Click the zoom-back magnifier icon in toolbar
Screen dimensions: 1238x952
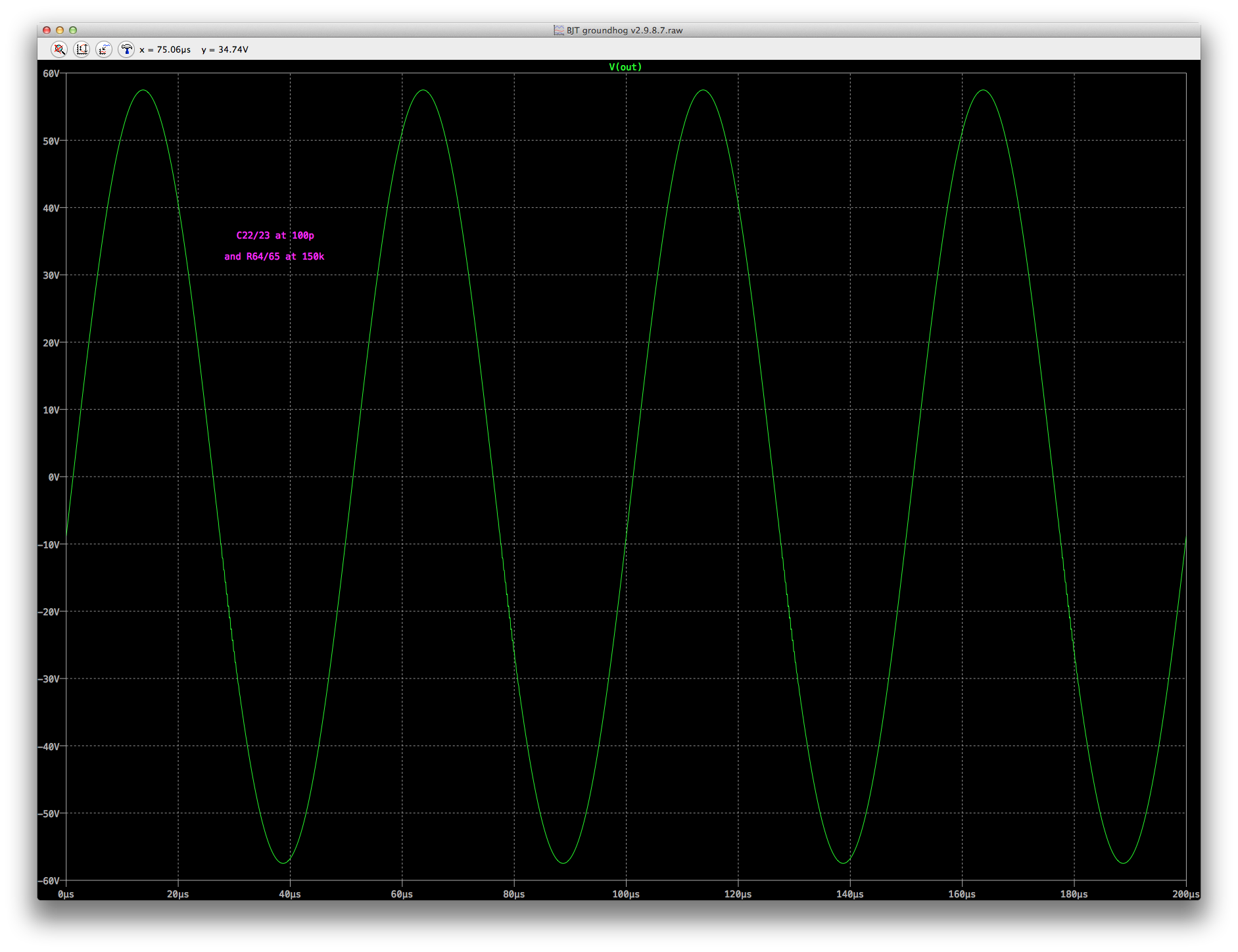59,49
